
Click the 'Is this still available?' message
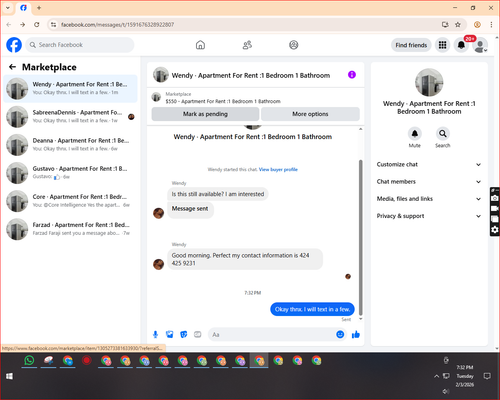218,194
